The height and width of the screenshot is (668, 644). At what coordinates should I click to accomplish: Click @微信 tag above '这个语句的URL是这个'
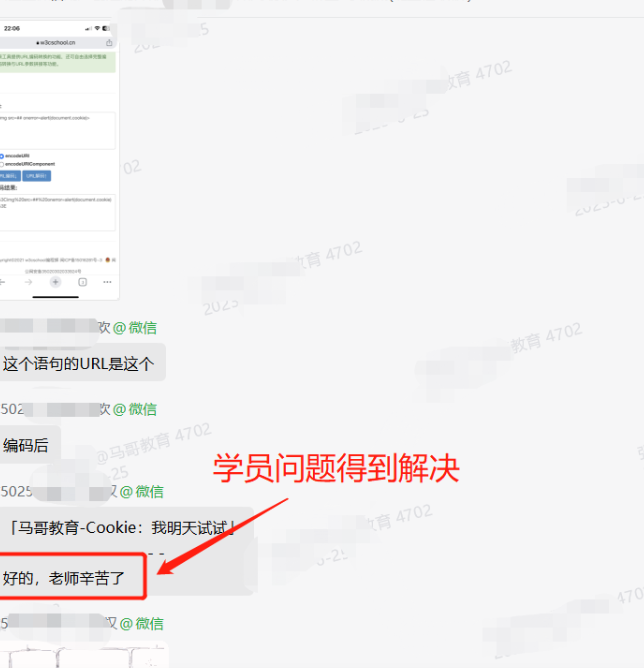135,328
